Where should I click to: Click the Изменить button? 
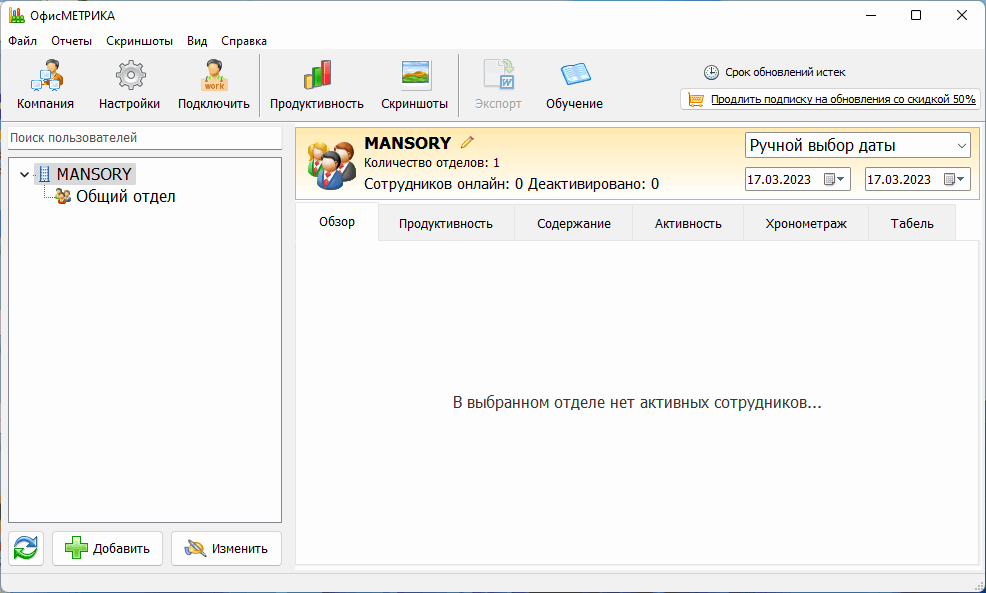(x=226, y=548)
